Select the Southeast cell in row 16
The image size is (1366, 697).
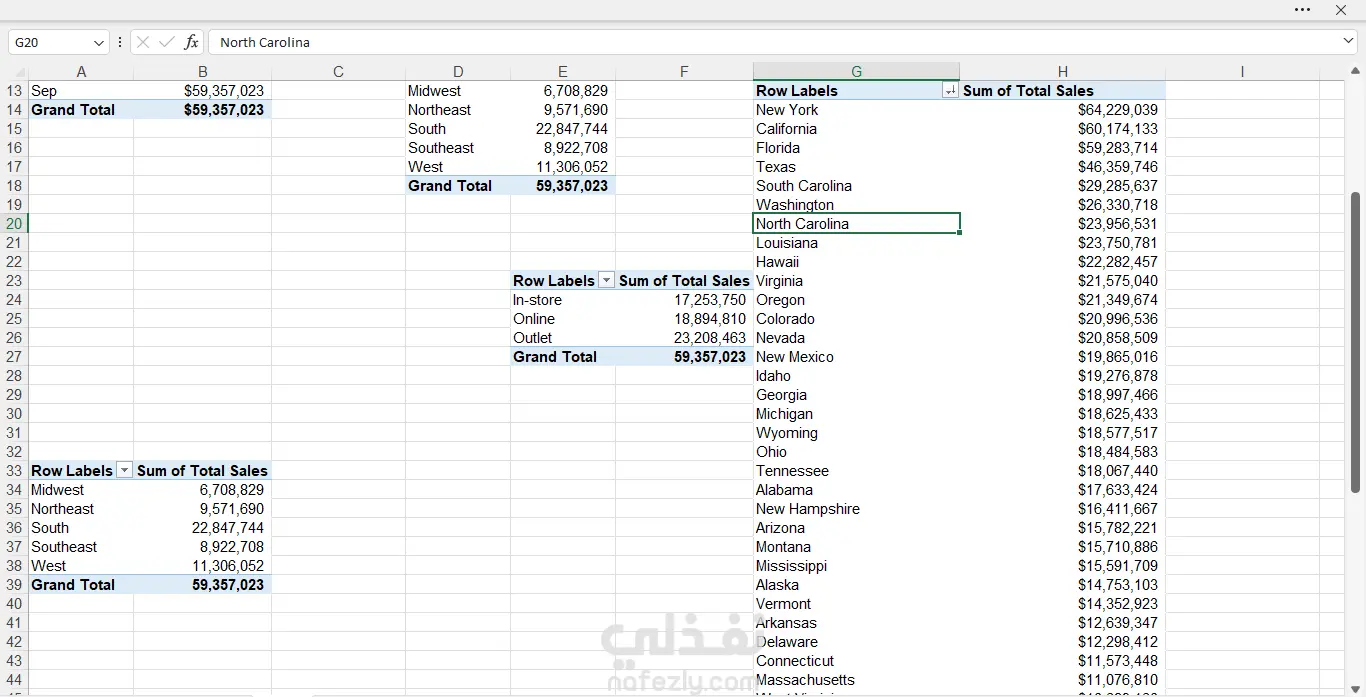pos(458,148)
